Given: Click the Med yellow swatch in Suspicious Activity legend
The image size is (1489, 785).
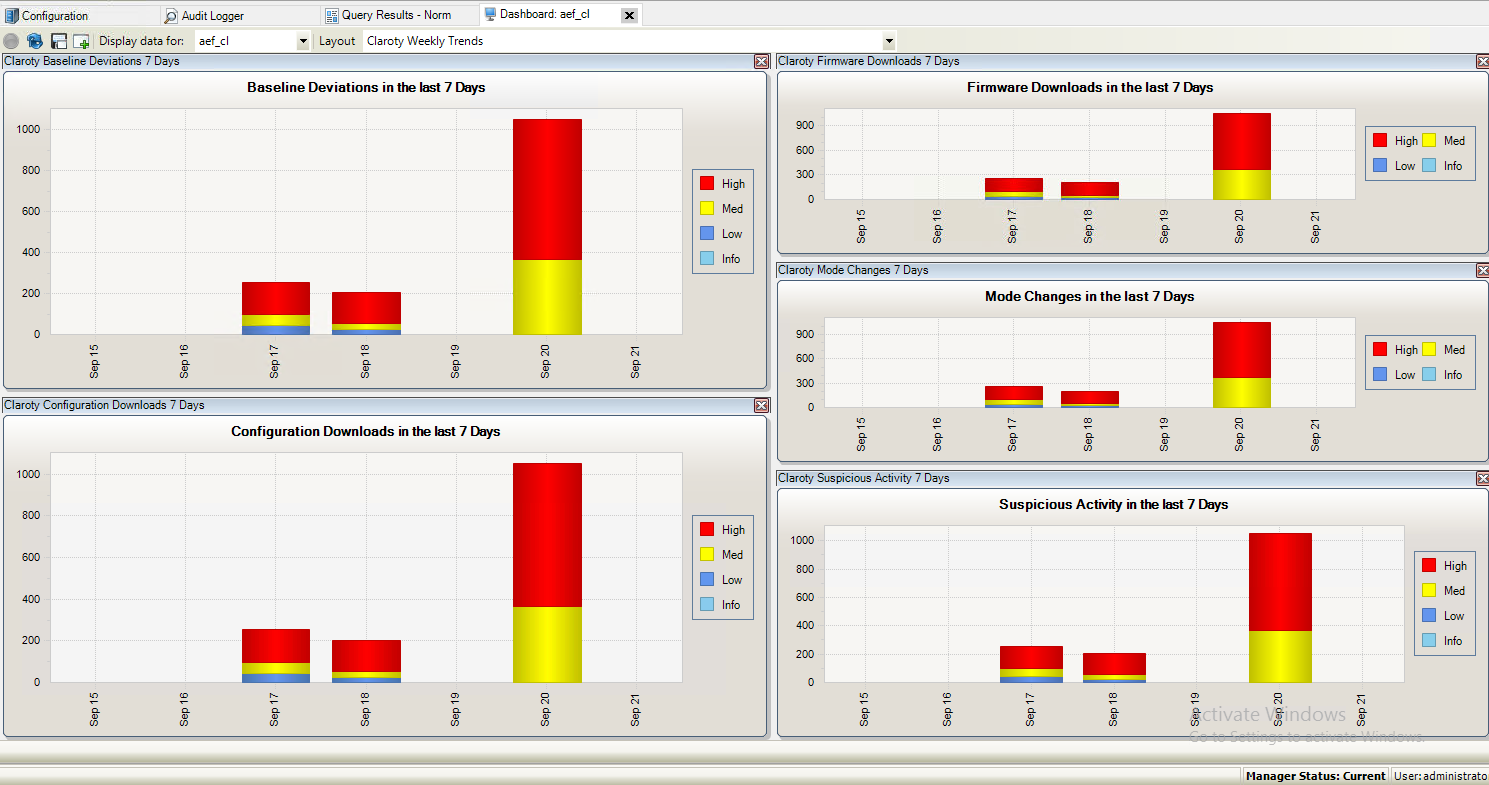Looking at the screenshot, I should 1428,591.
